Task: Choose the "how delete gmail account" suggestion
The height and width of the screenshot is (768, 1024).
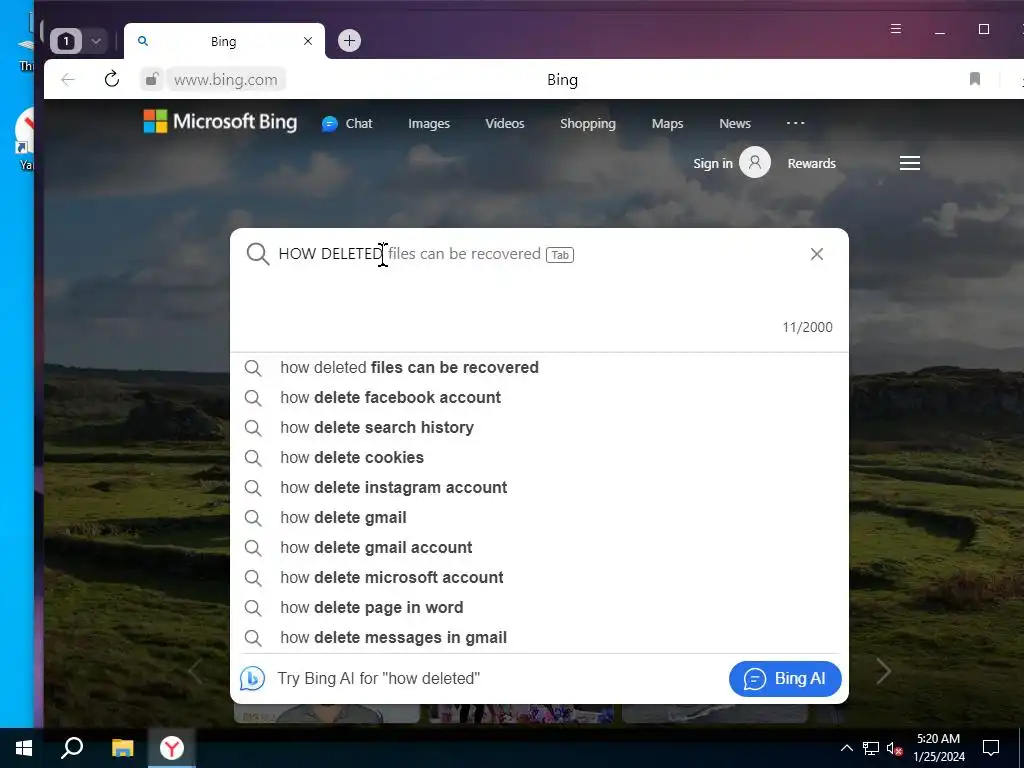Action: pyautogui.click(x=539, y=548)
